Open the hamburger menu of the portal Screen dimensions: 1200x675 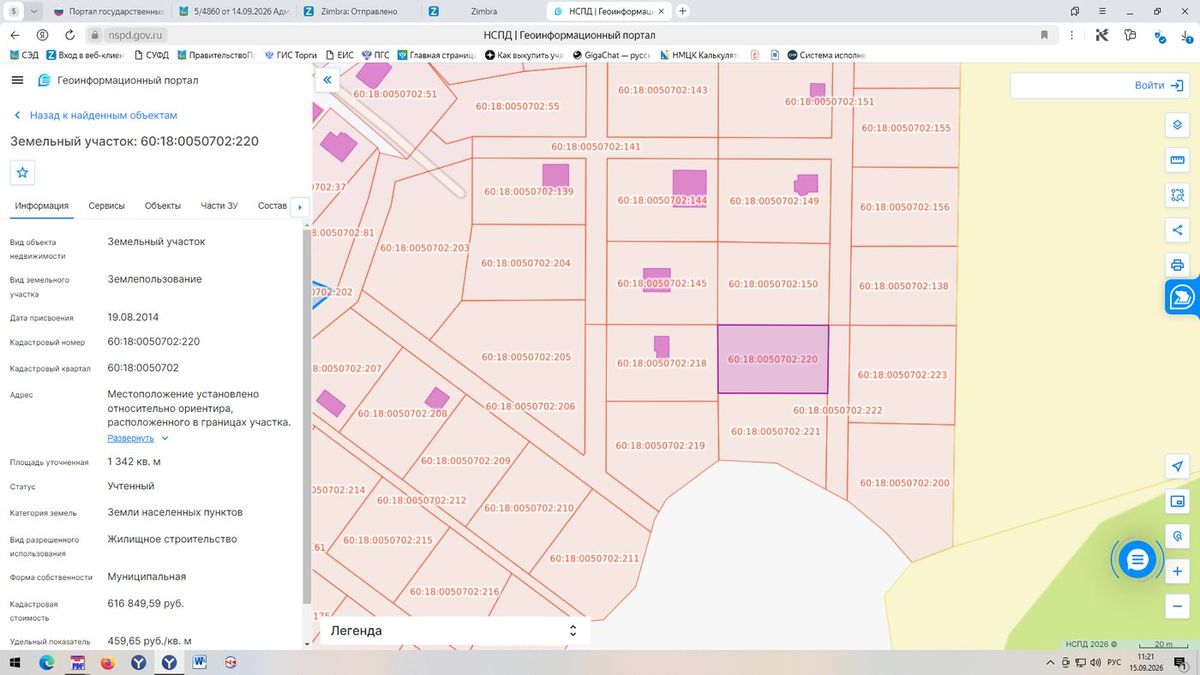pos(17,80)
